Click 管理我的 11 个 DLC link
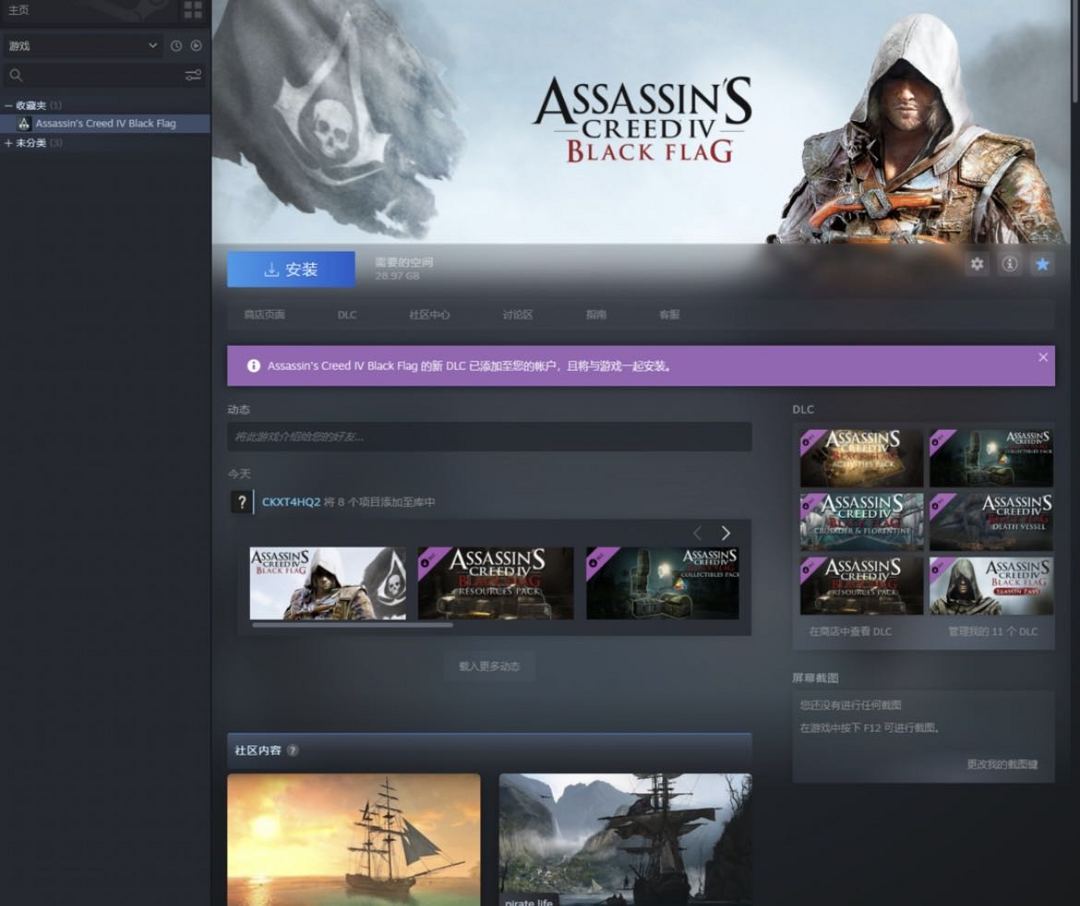This screenshot has width=1080, height=906. (993, 632)
